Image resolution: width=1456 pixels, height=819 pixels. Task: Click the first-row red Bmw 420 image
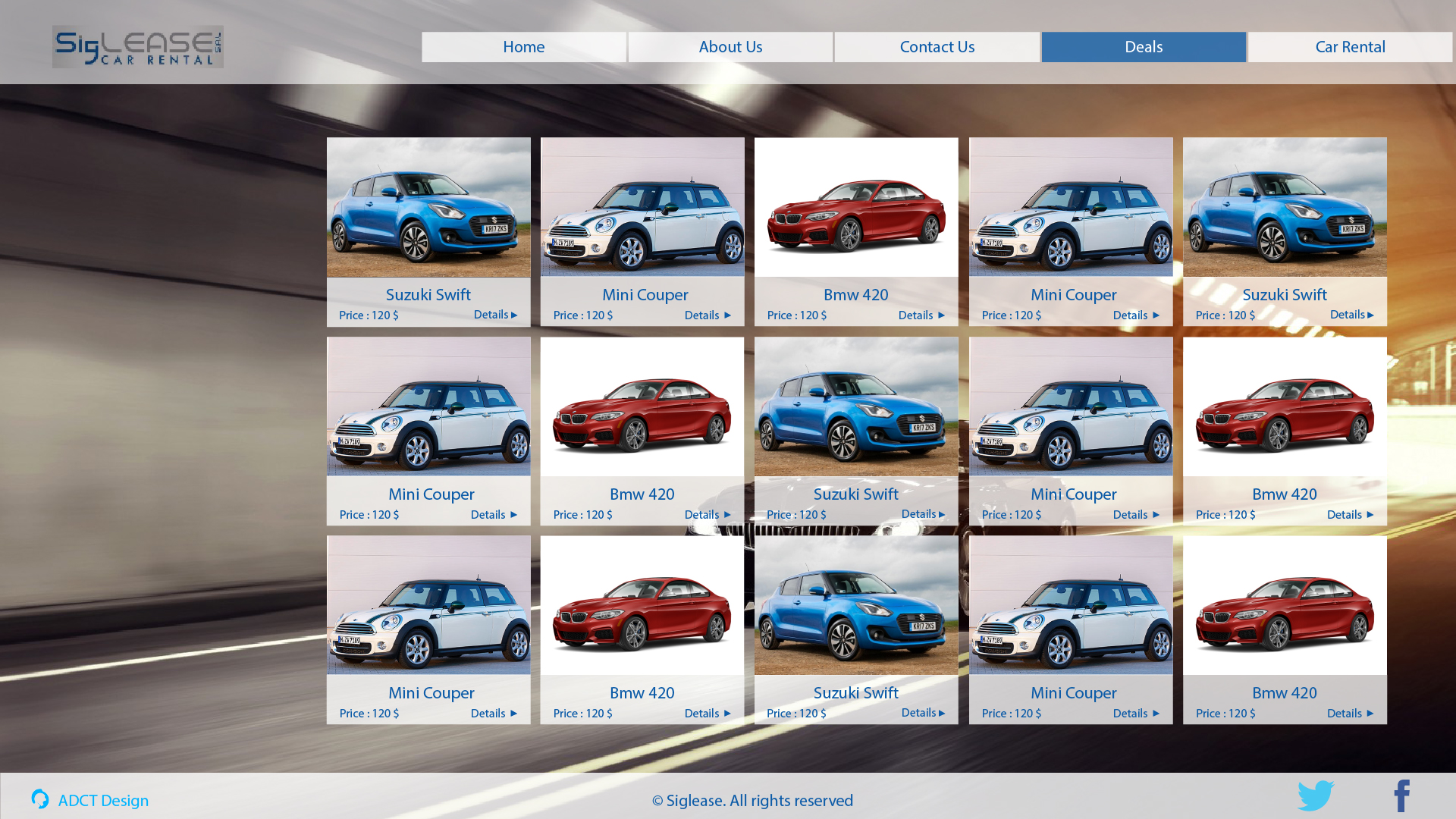856,207
